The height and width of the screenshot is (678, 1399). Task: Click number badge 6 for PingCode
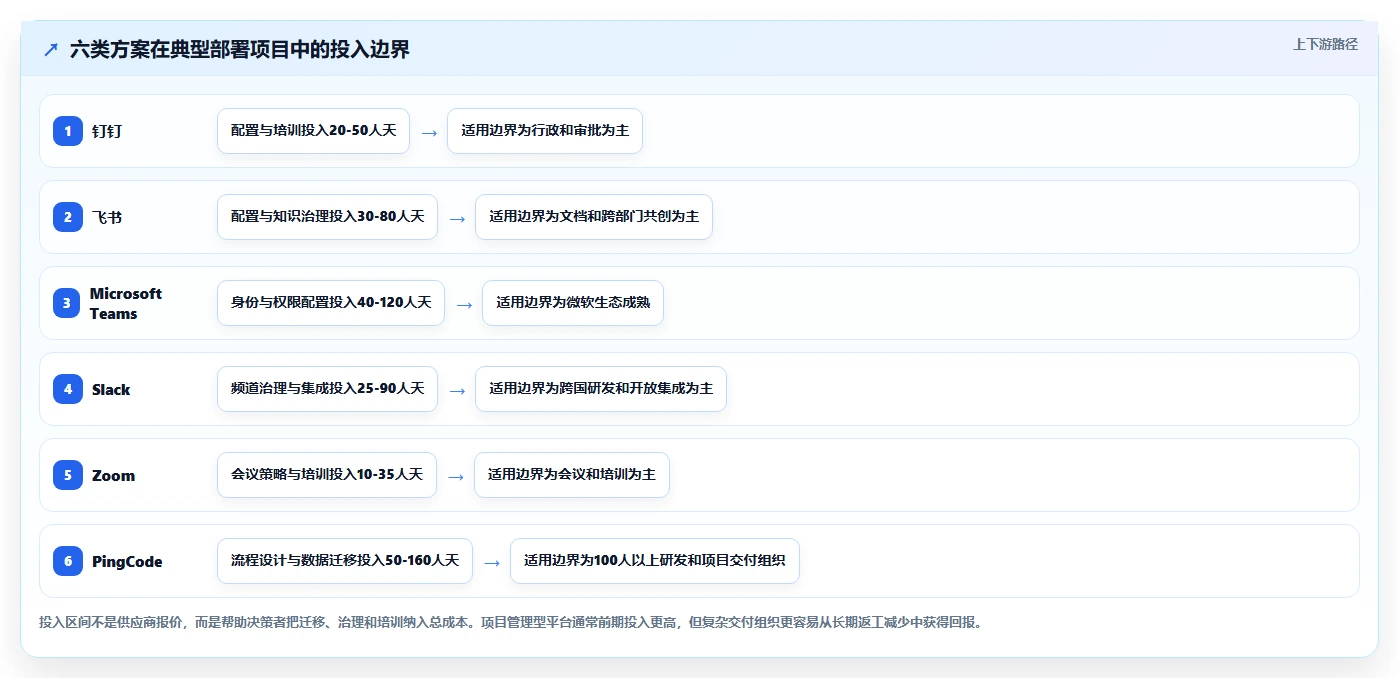(x=68, y=561)
